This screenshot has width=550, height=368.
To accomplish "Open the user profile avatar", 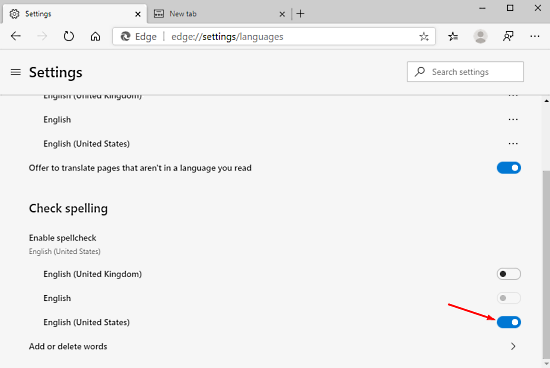I will click(x=480, y=36).
